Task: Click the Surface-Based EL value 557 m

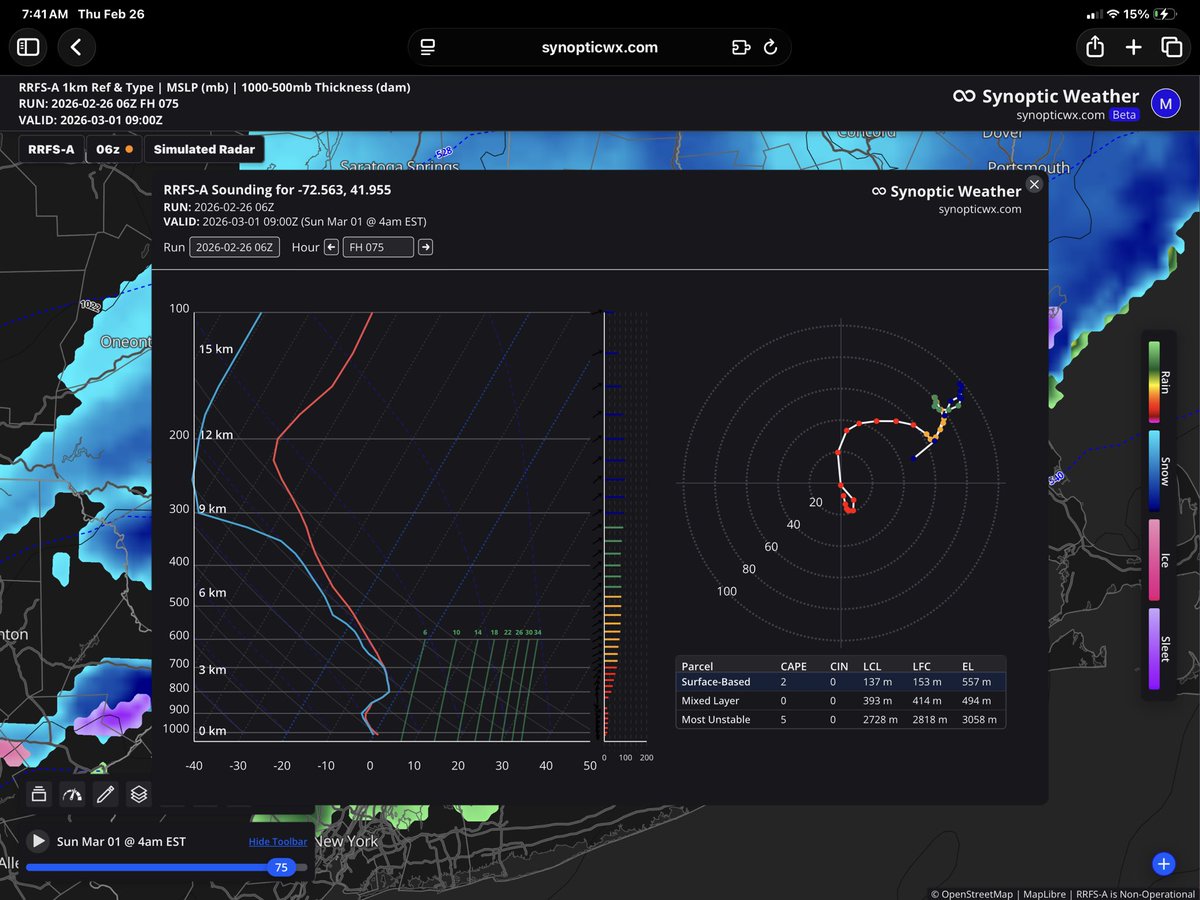Action: [x=976, y=682]
